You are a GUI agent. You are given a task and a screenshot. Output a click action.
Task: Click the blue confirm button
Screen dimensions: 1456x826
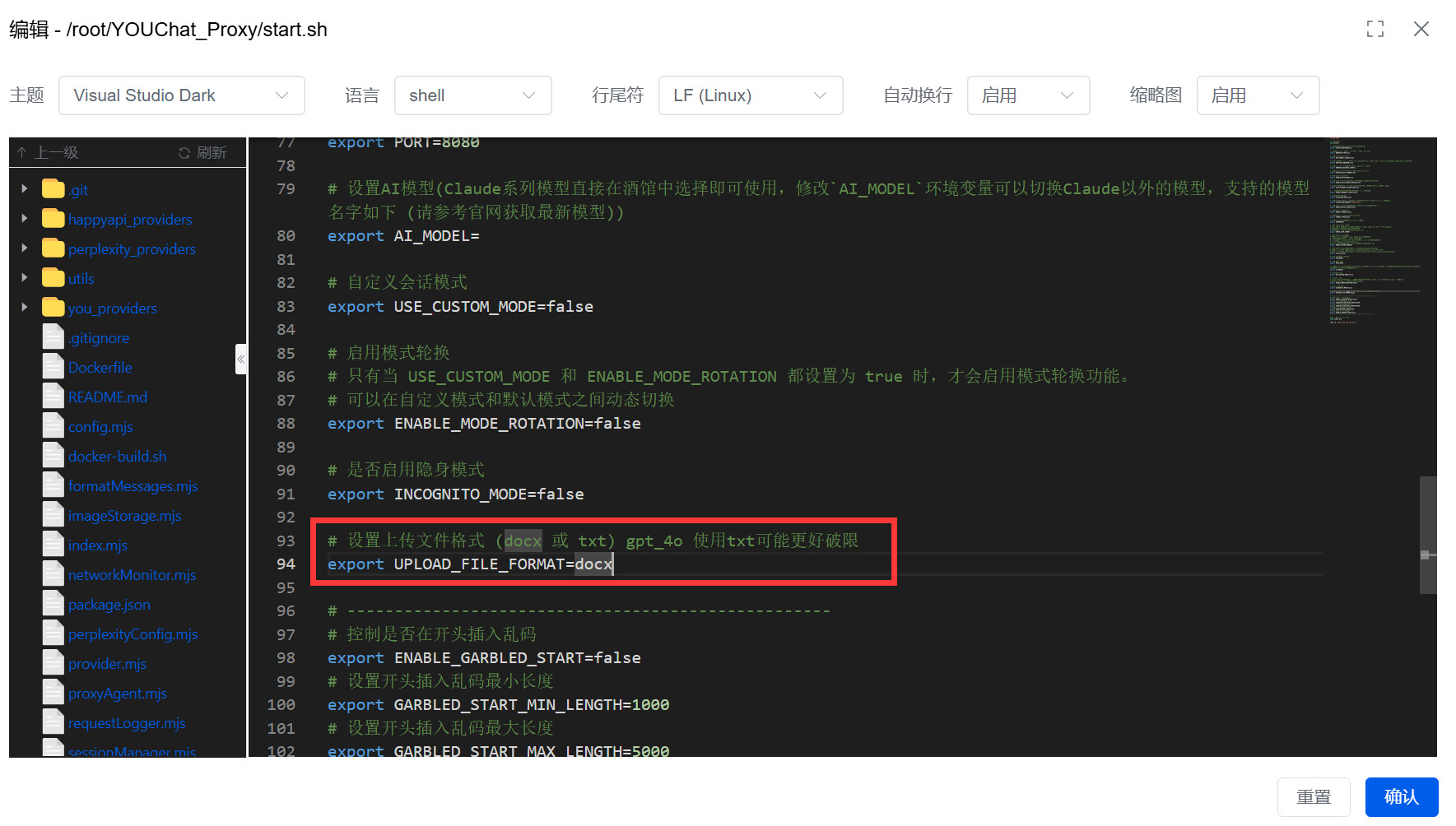tap(1401, 796)
